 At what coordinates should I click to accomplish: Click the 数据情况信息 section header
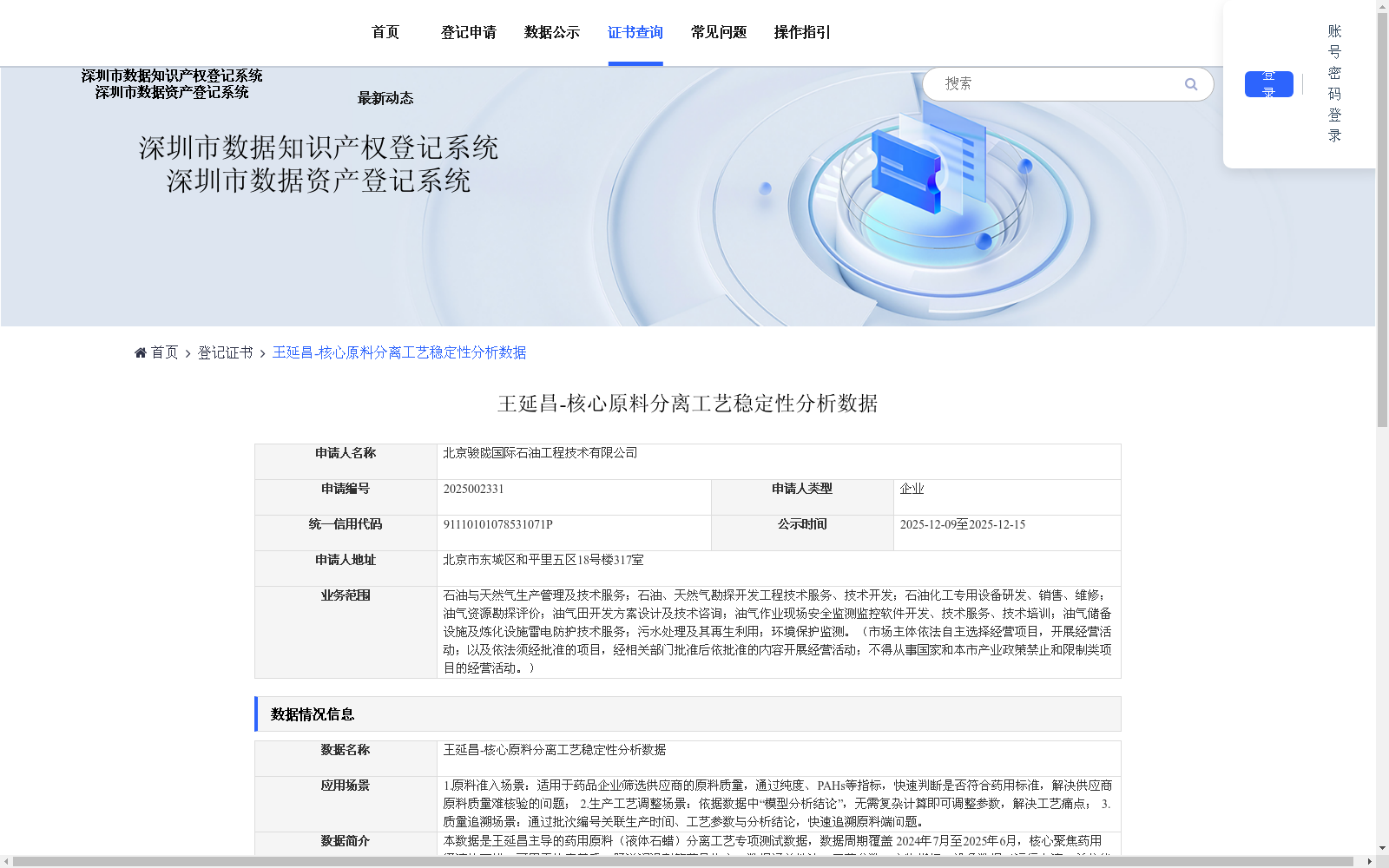coord(688,713)
